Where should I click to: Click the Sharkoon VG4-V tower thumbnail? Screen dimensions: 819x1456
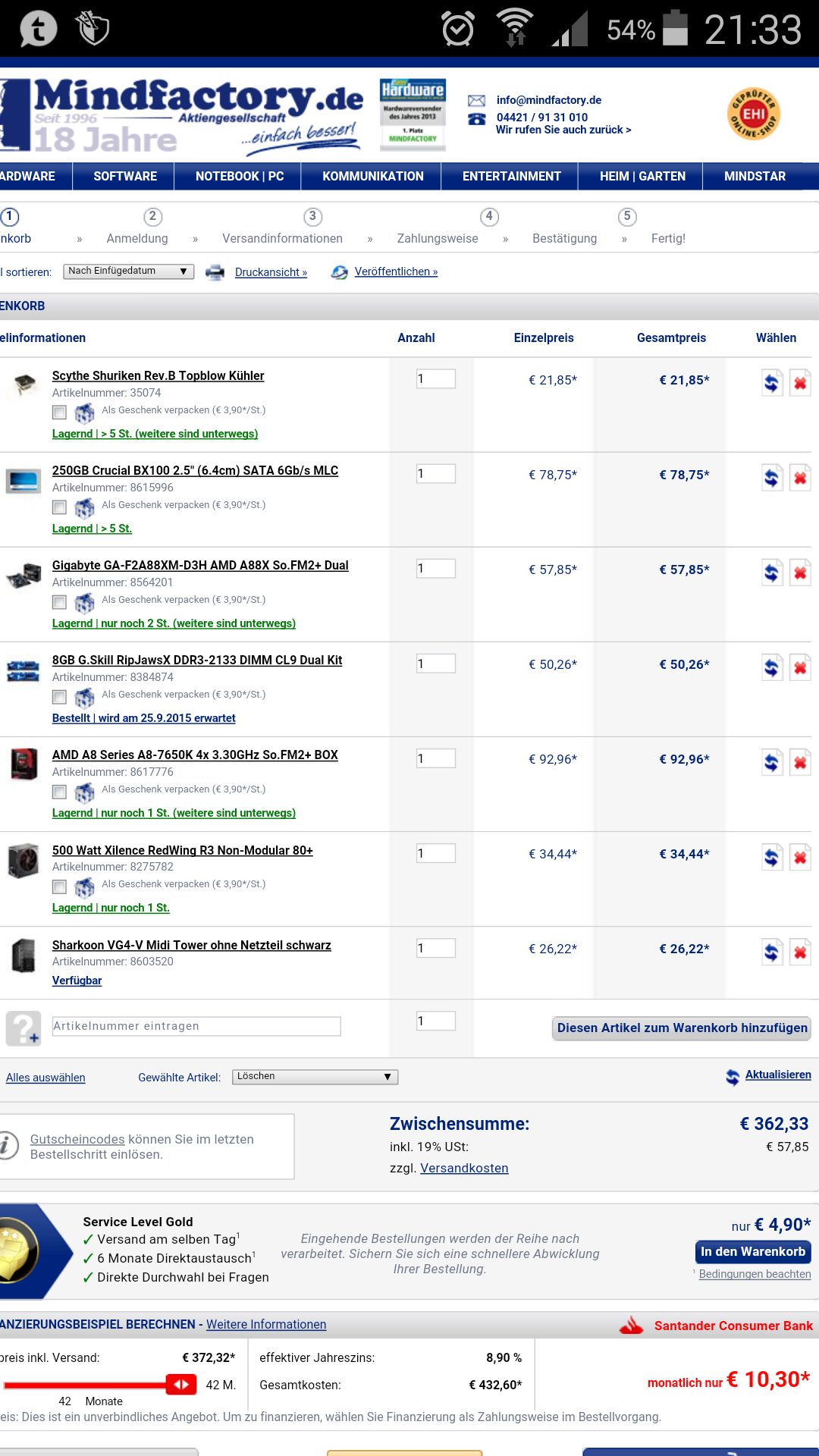(x=24, y=955)
